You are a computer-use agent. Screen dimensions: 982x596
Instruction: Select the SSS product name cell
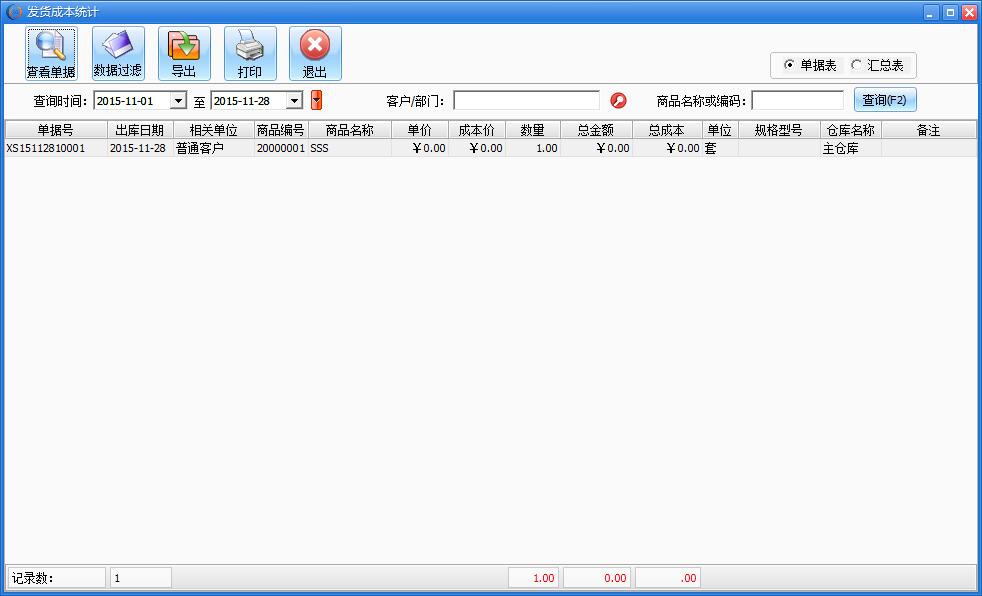click(349, 148)
